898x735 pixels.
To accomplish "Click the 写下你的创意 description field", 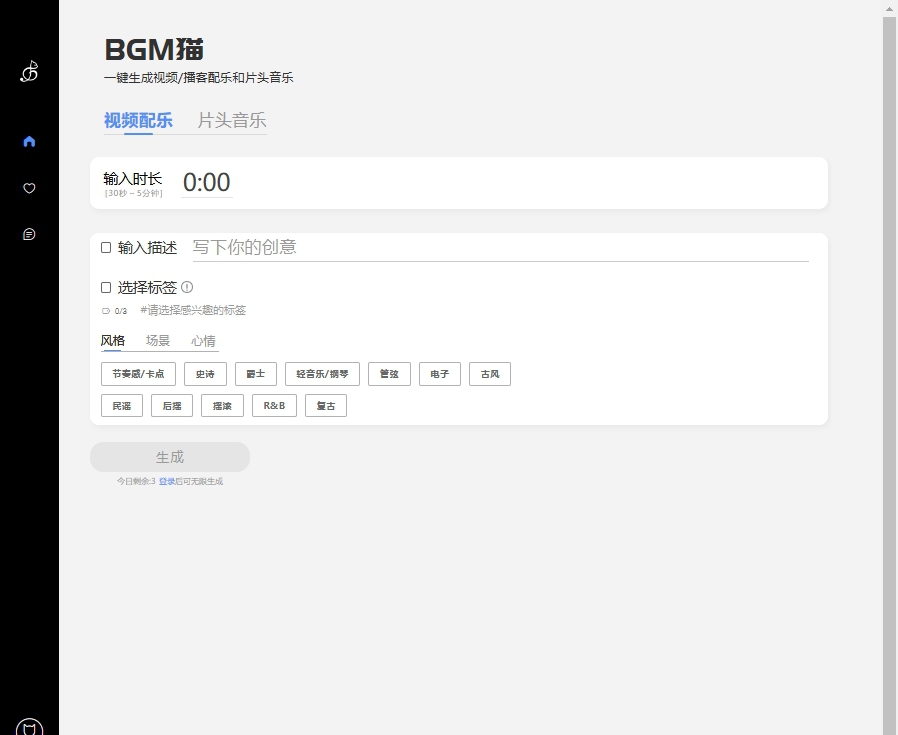I will [501, 247].
